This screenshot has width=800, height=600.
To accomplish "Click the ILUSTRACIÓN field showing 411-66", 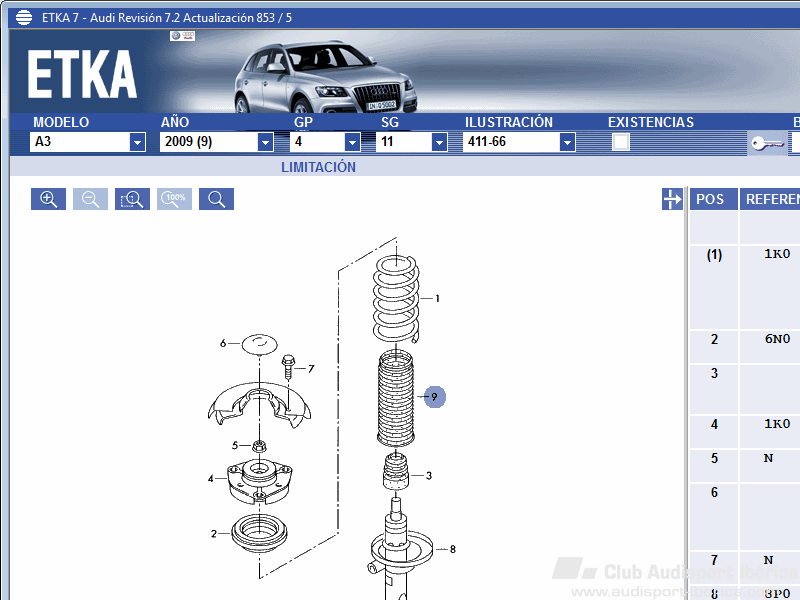I will [x=519, y=142].
